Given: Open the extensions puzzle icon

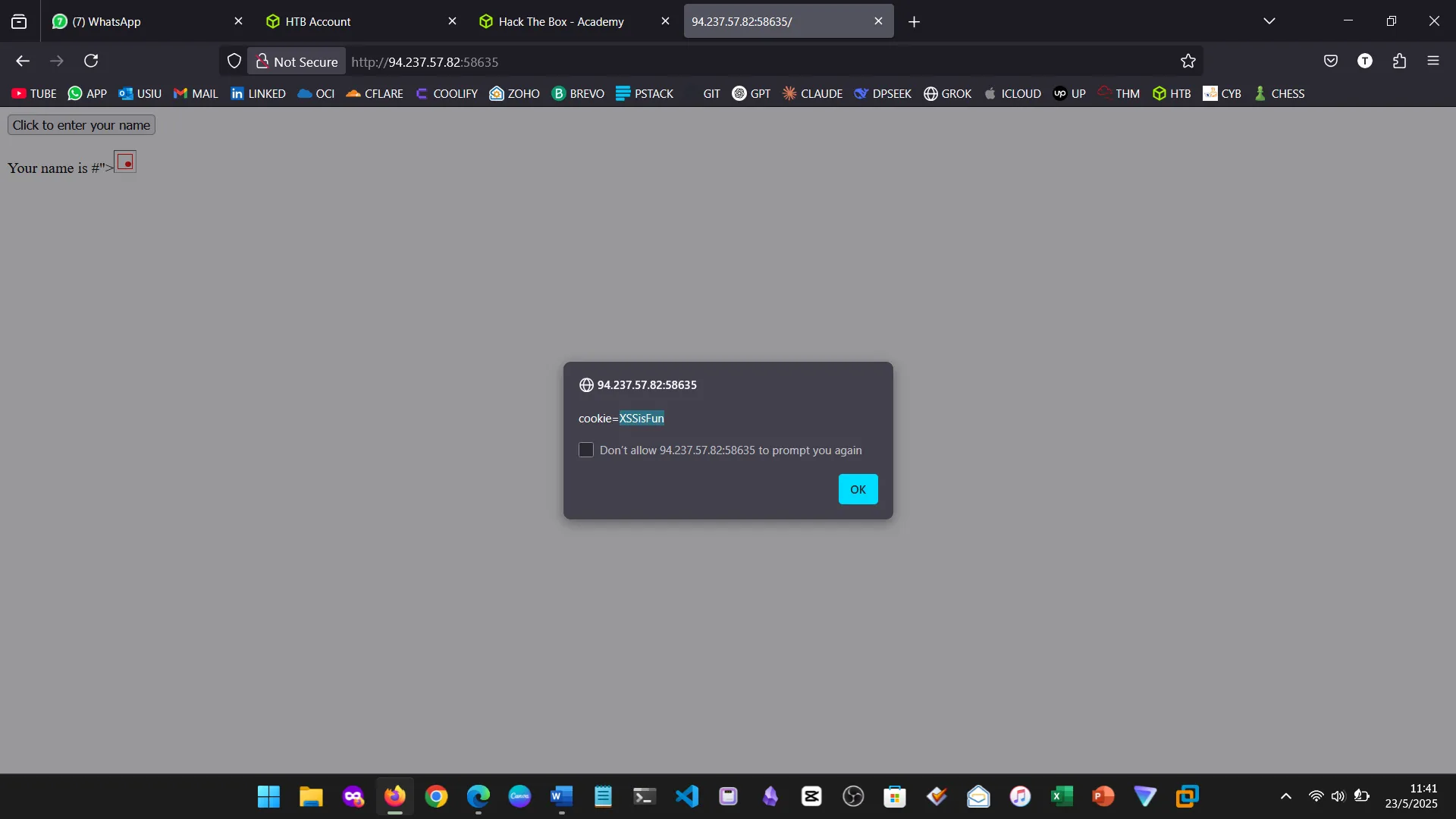Looking at the screenshot, I should 1399,61.
